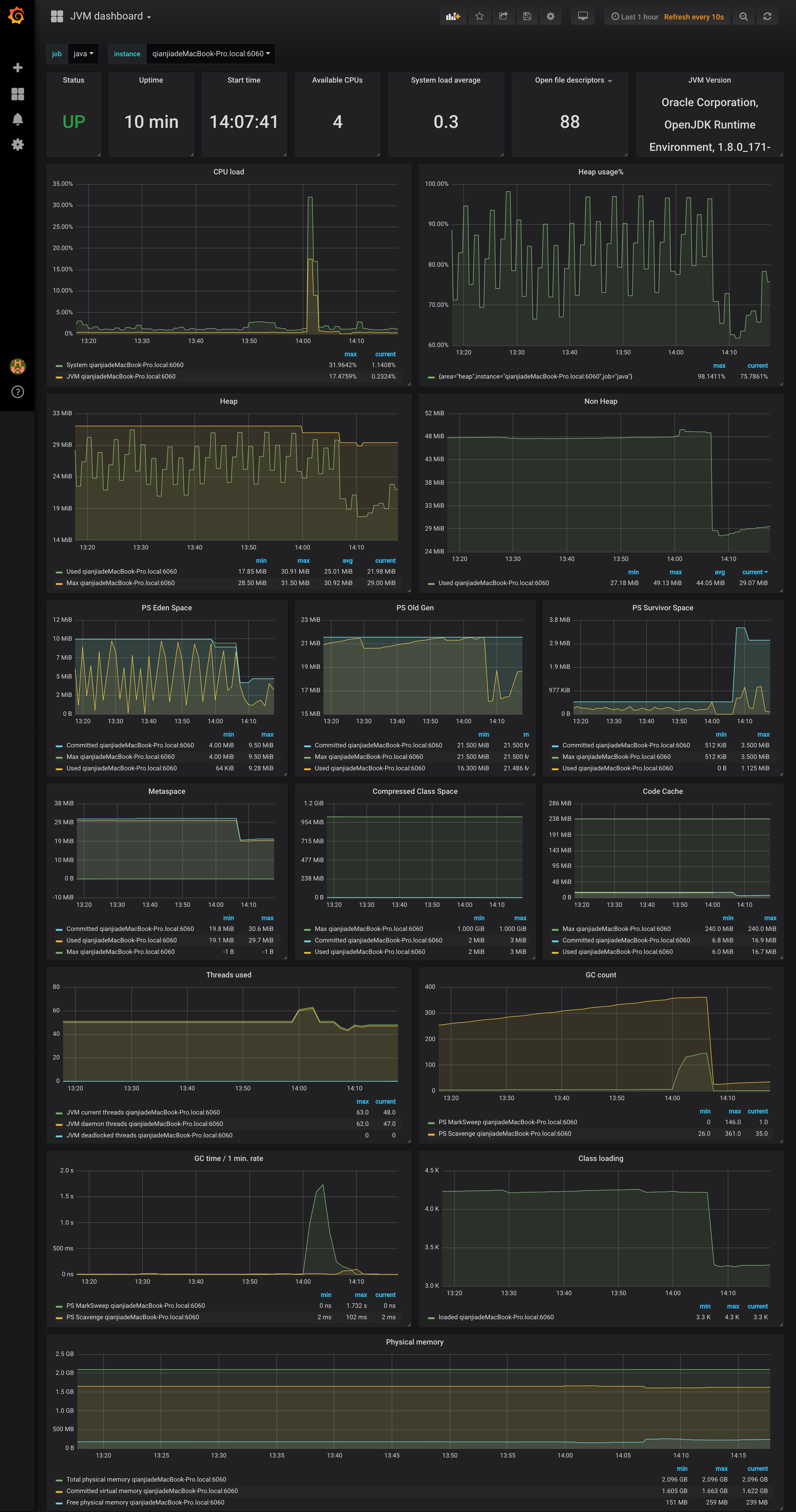Click the Add panel toolbar icon
This screenshot has width=796, height=1512.
coord(452,16)
